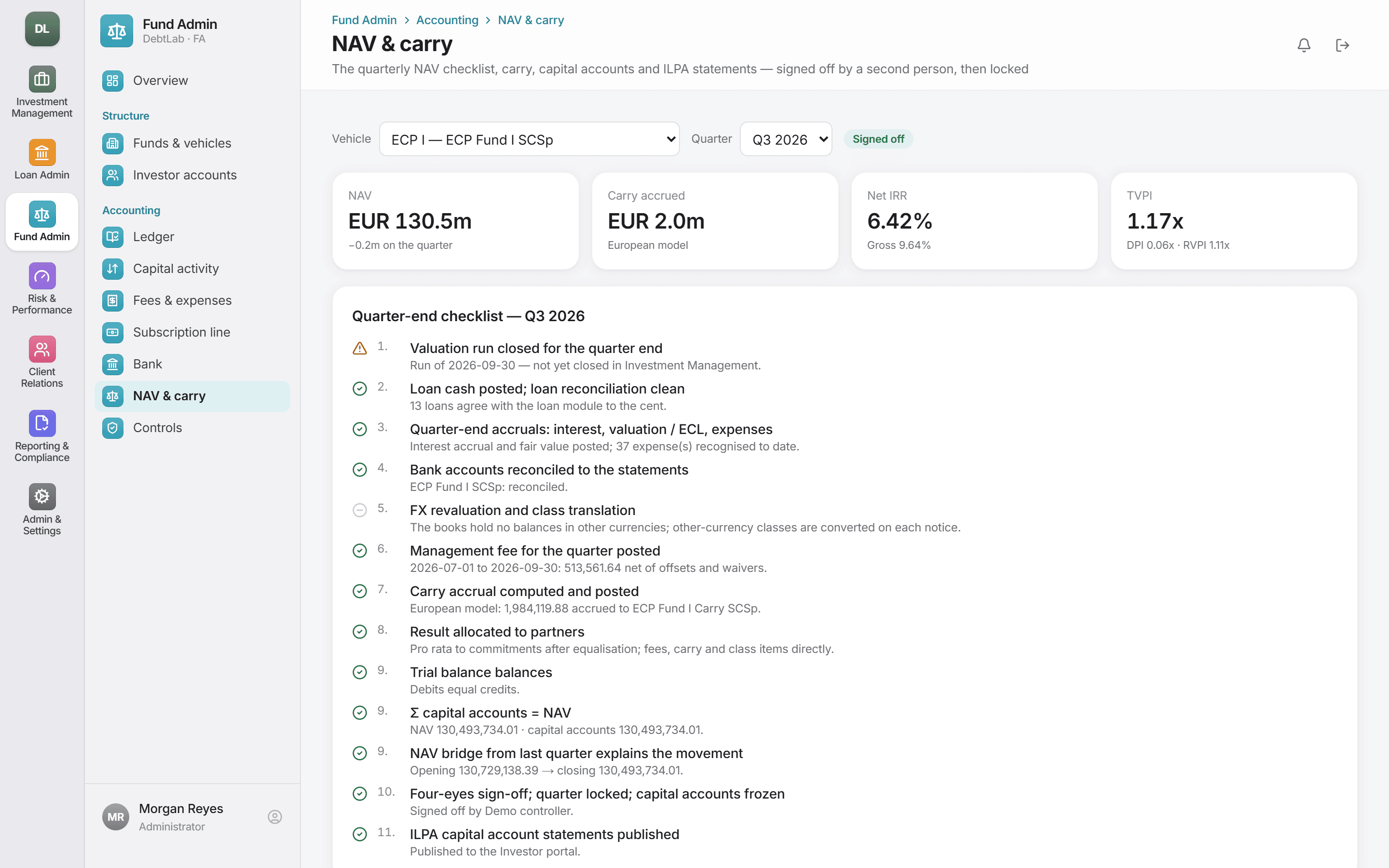Click the log out icon

click(x=1342, y=45)
